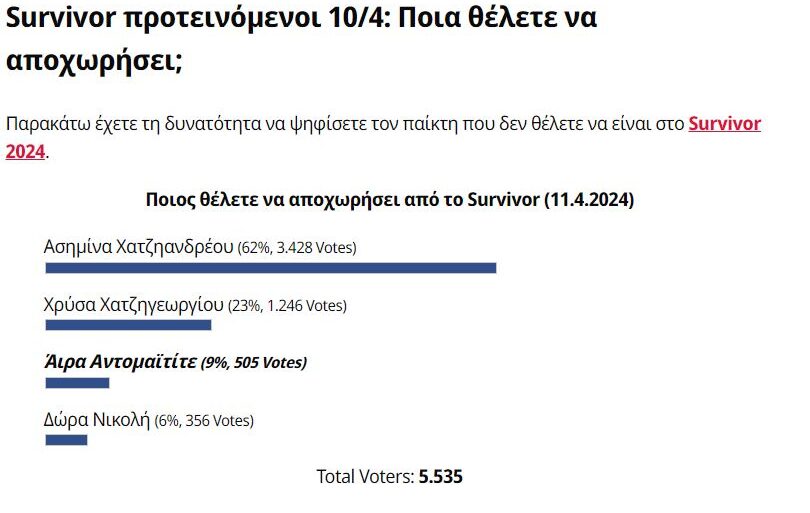Click the "6%, 356 Votes" result text
810x513 pixels.
(x=204, y=421)
